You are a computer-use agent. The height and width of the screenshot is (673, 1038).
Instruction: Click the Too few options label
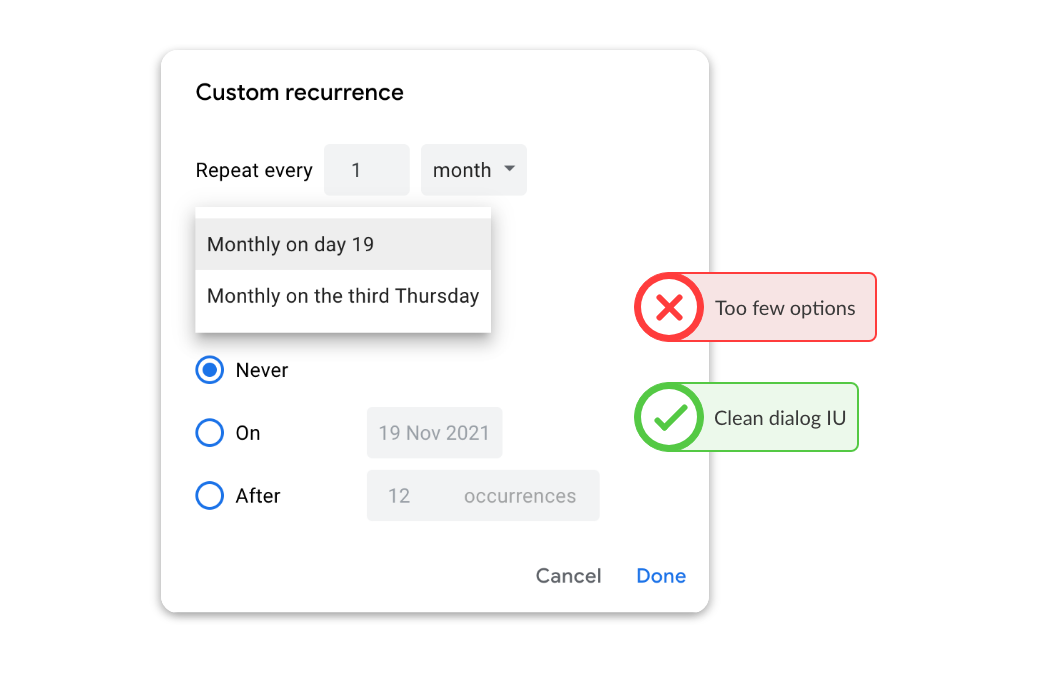click(785, 308)
